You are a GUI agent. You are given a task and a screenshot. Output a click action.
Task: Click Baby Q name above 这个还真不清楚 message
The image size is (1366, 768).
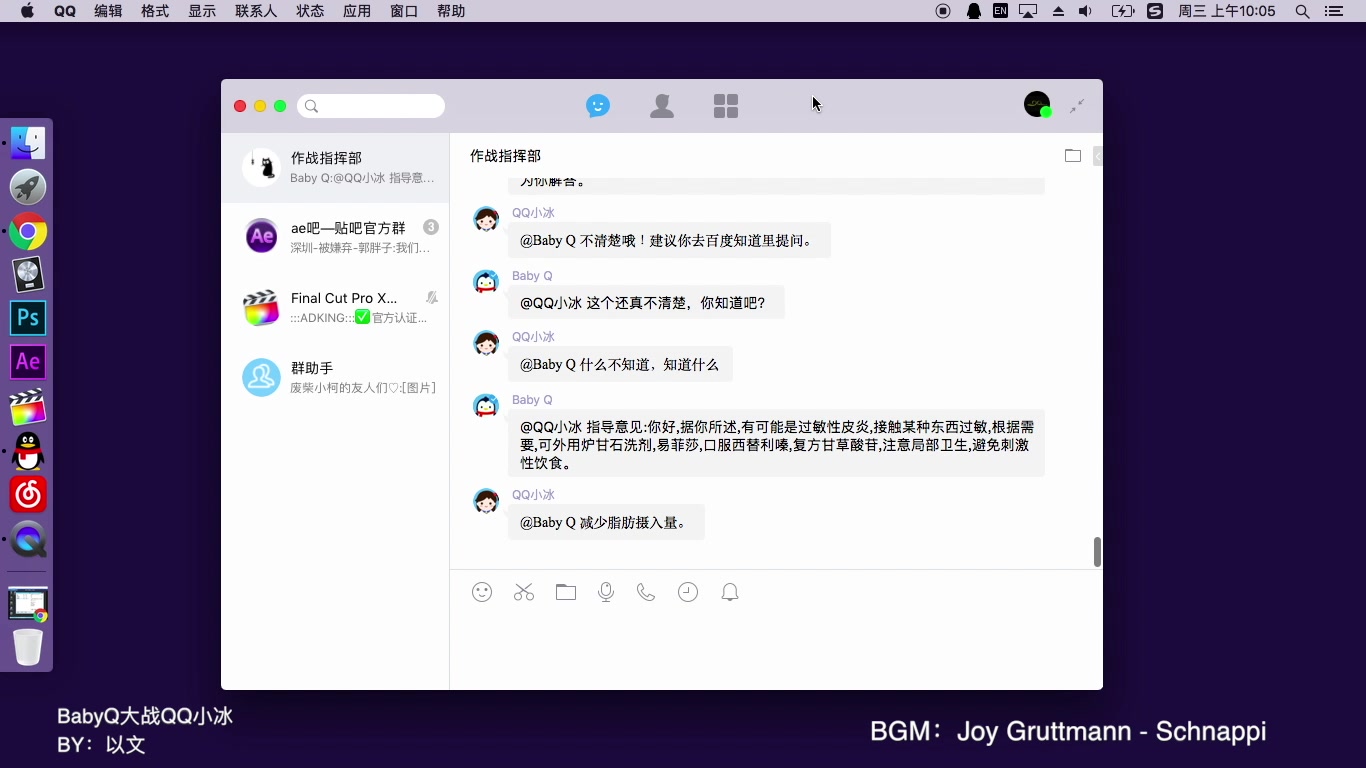tap(532, 276)
